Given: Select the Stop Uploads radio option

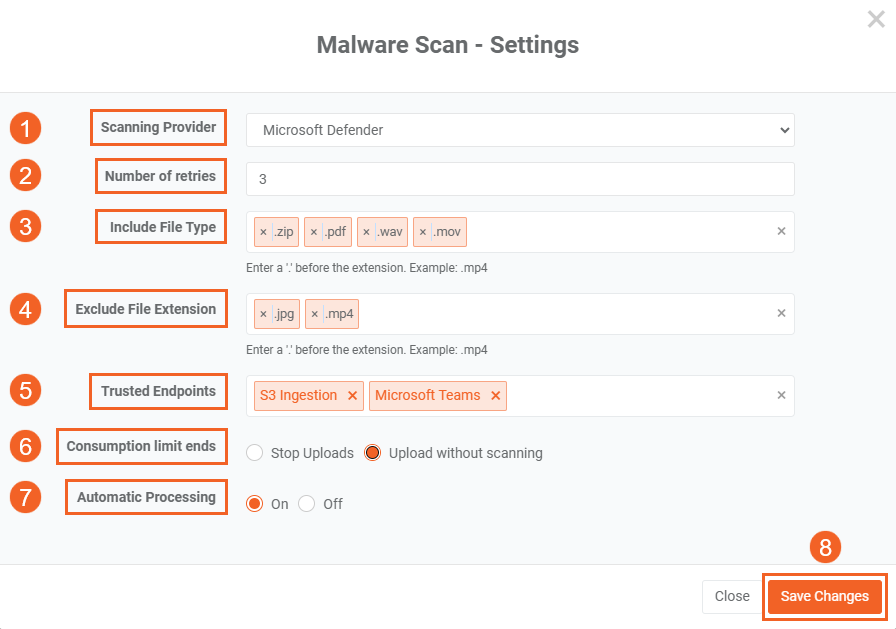Looking at the screenshot, I should [254, 453].
